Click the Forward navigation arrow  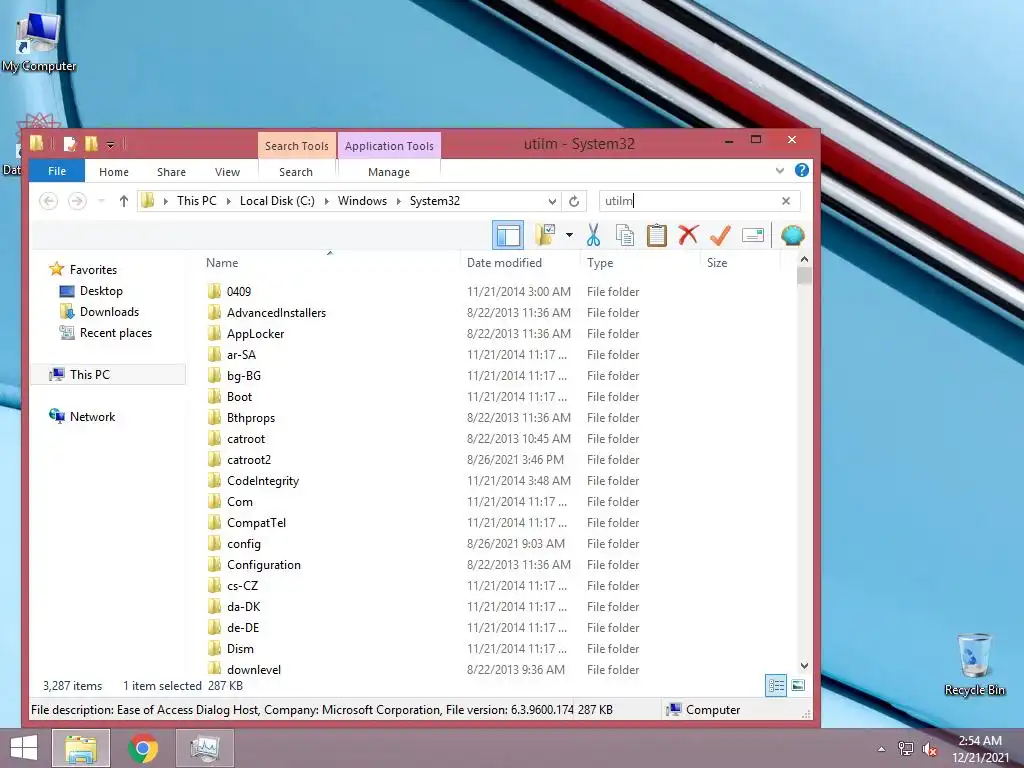(77, 201)
